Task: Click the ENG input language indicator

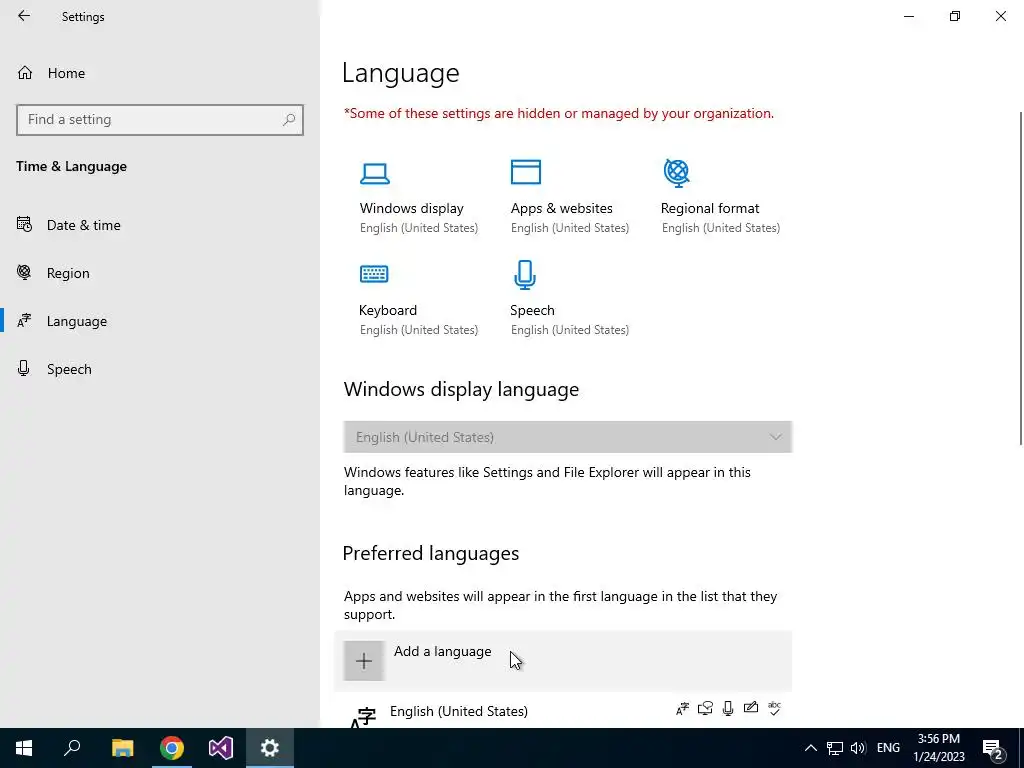Action: (888, 748)
